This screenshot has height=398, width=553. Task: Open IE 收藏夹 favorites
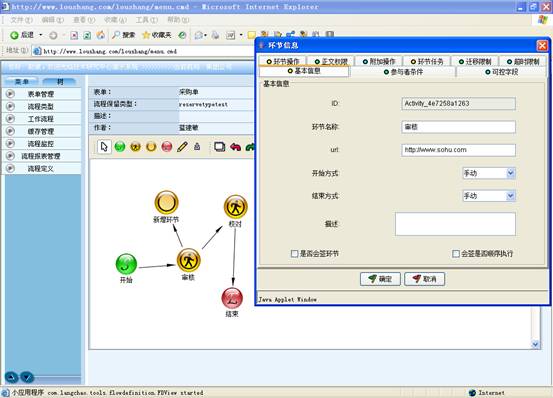click(x=157, y=35)
